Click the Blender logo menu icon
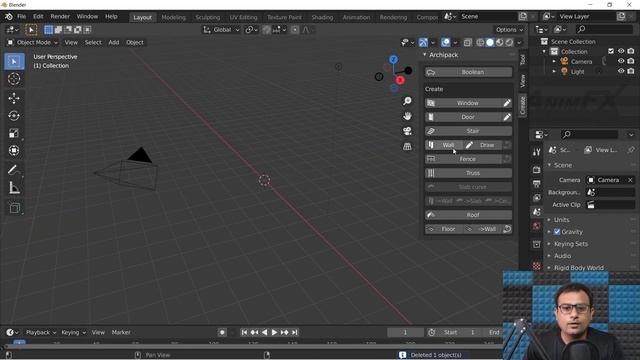Viewport: 640px width, 360px height. [9, 17]
